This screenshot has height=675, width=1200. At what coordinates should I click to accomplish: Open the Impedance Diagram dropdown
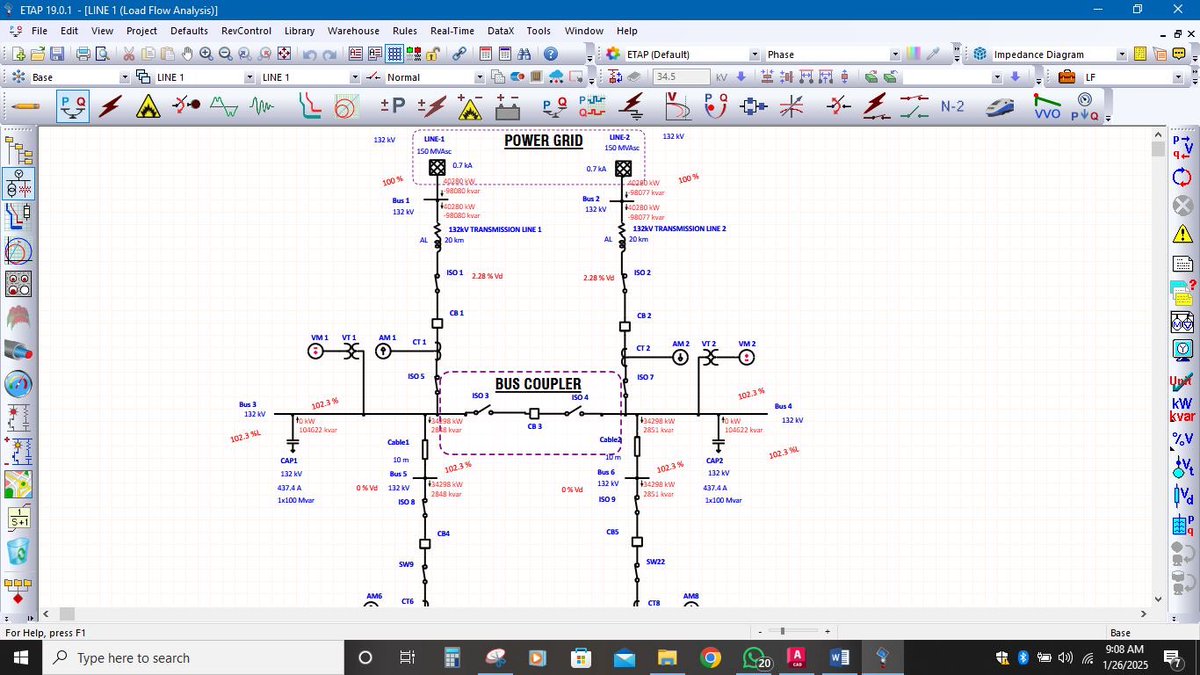pos(1122,54)
